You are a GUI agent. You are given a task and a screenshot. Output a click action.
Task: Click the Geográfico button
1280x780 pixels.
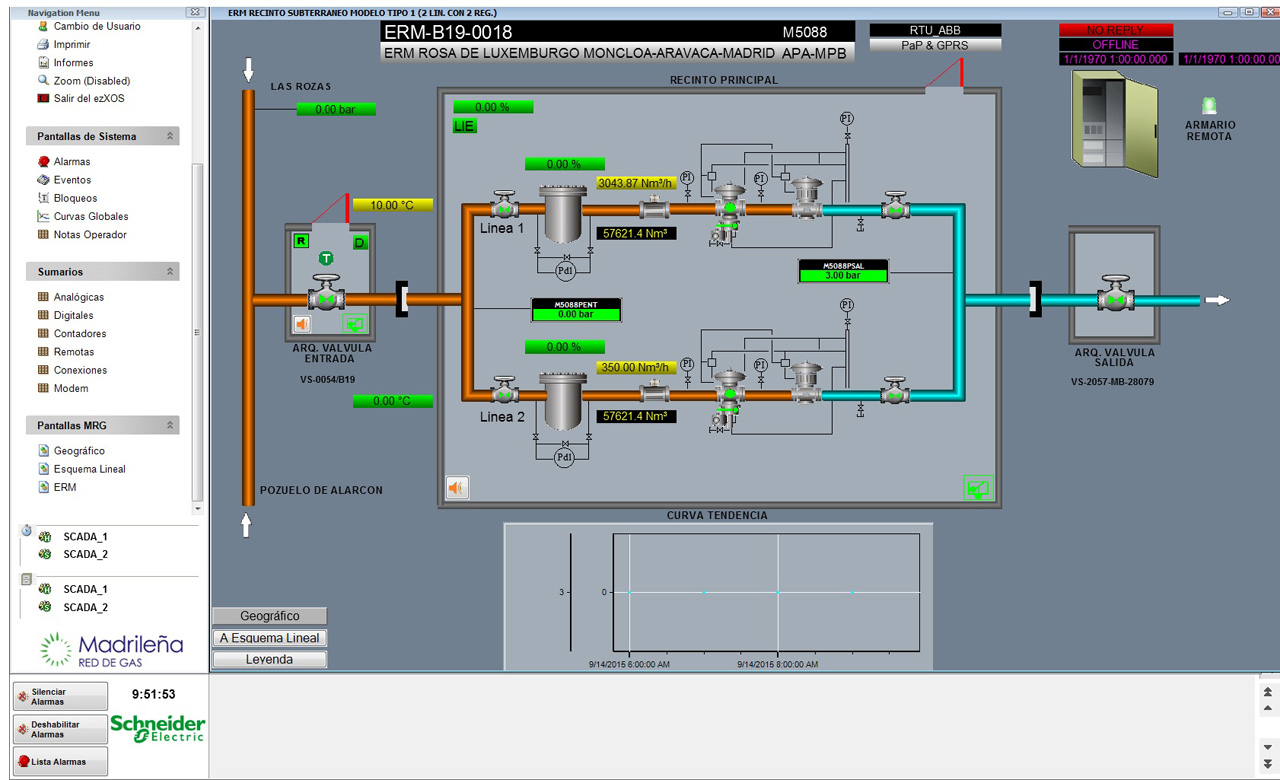[269, 616]
